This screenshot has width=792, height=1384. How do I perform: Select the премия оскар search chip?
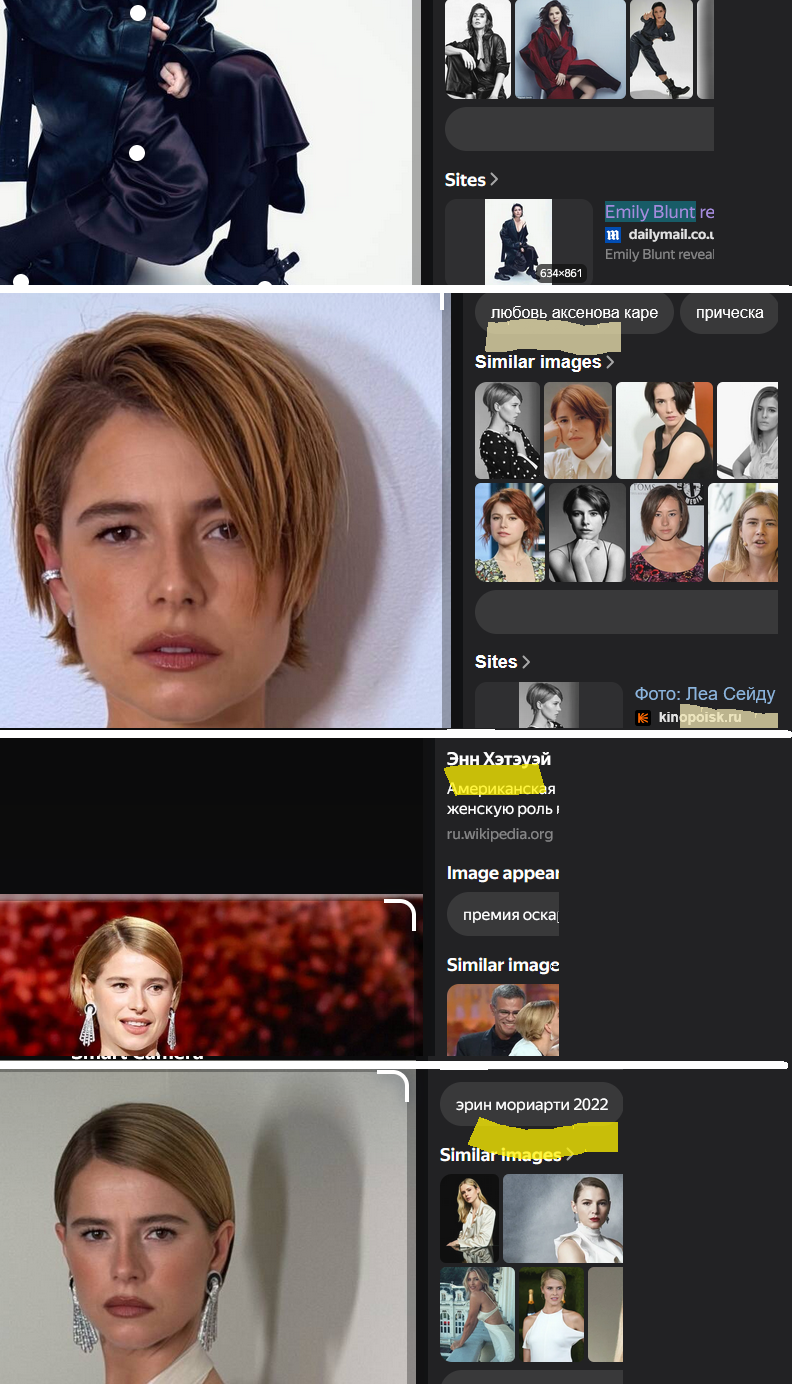pyautogui.click(x=508, y=915)
